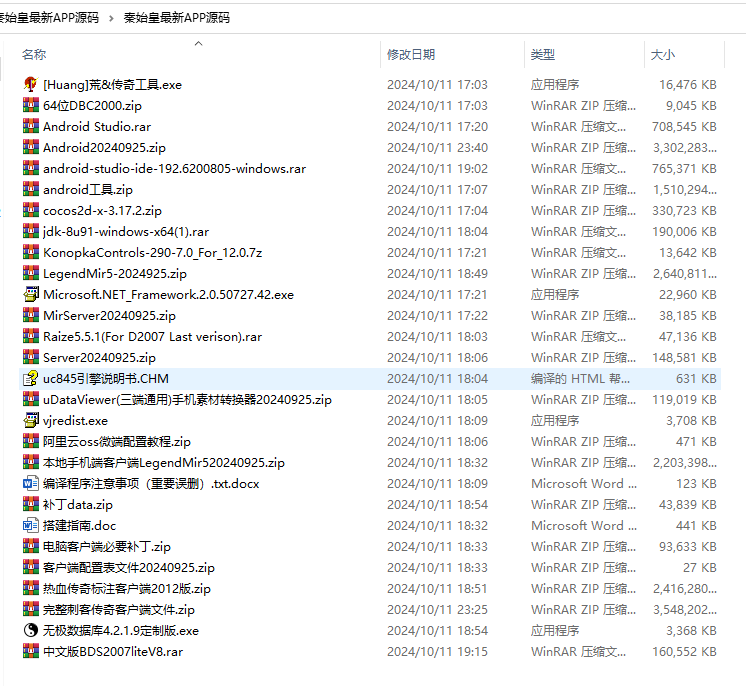Click the KonopkaControls-290-7.0_For_12.0.7z icon
The height and width of the screenshot is (686, 746).
tap(31, 253)
